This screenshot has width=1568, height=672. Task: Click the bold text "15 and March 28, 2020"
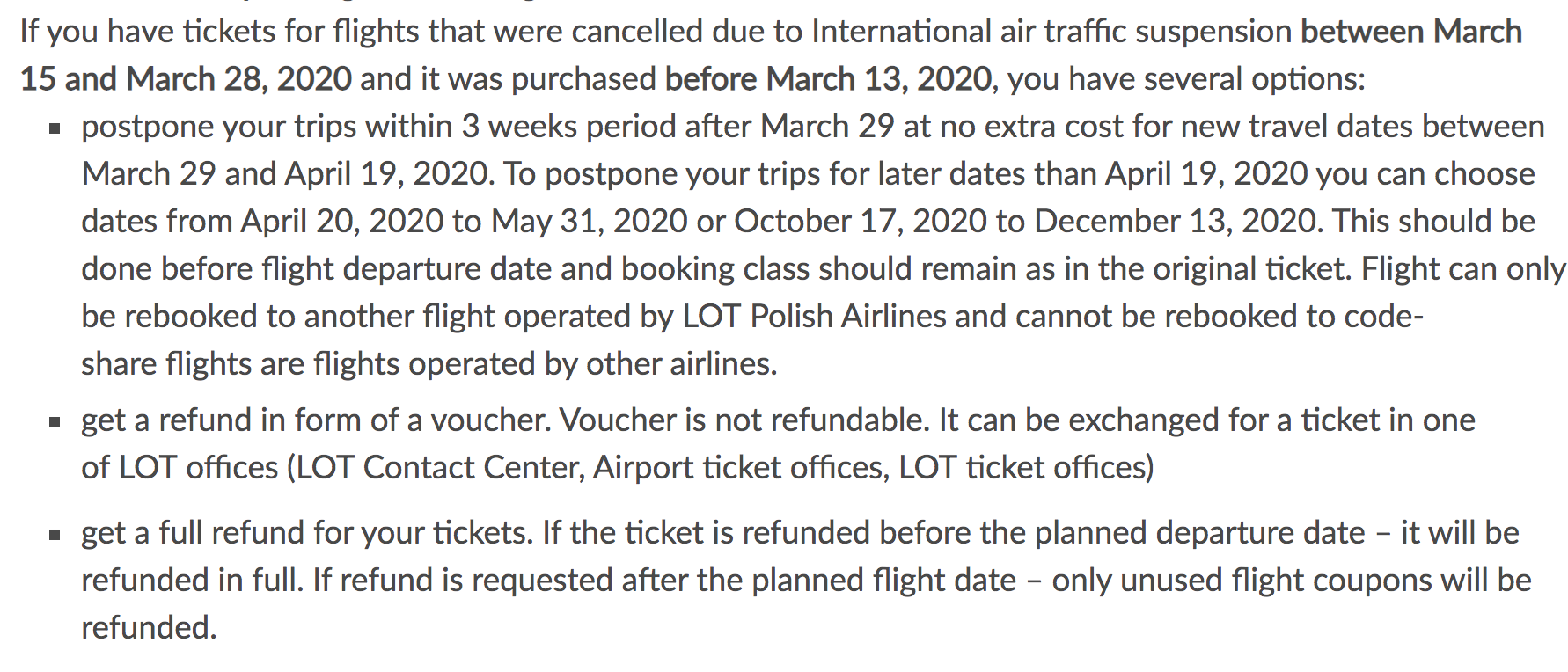point(186,79)
